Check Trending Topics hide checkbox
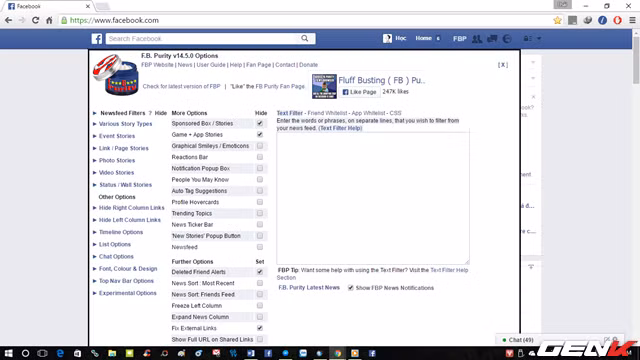The image size is (640, 360). (x=260, y=213)
